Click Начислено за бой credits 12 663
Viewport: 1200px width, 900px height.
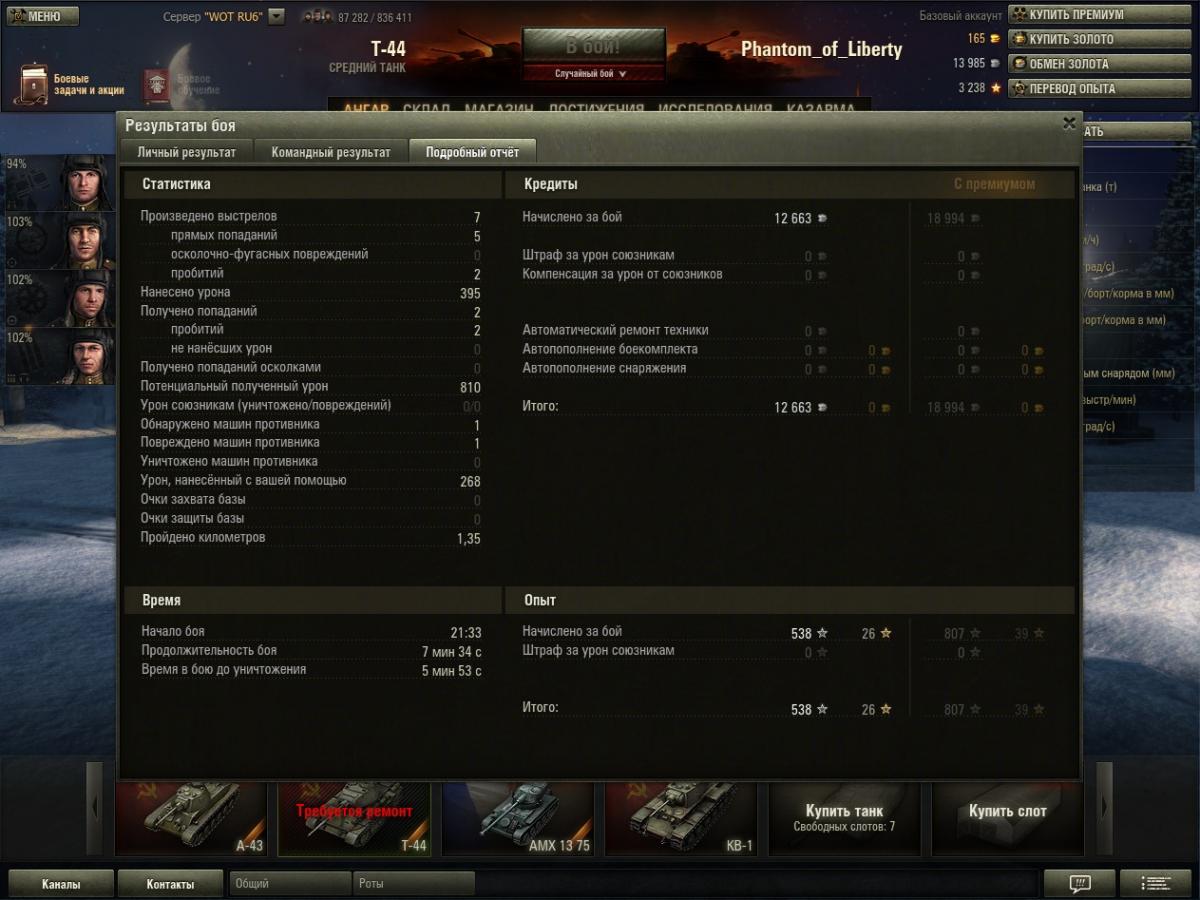click(793, 218)
